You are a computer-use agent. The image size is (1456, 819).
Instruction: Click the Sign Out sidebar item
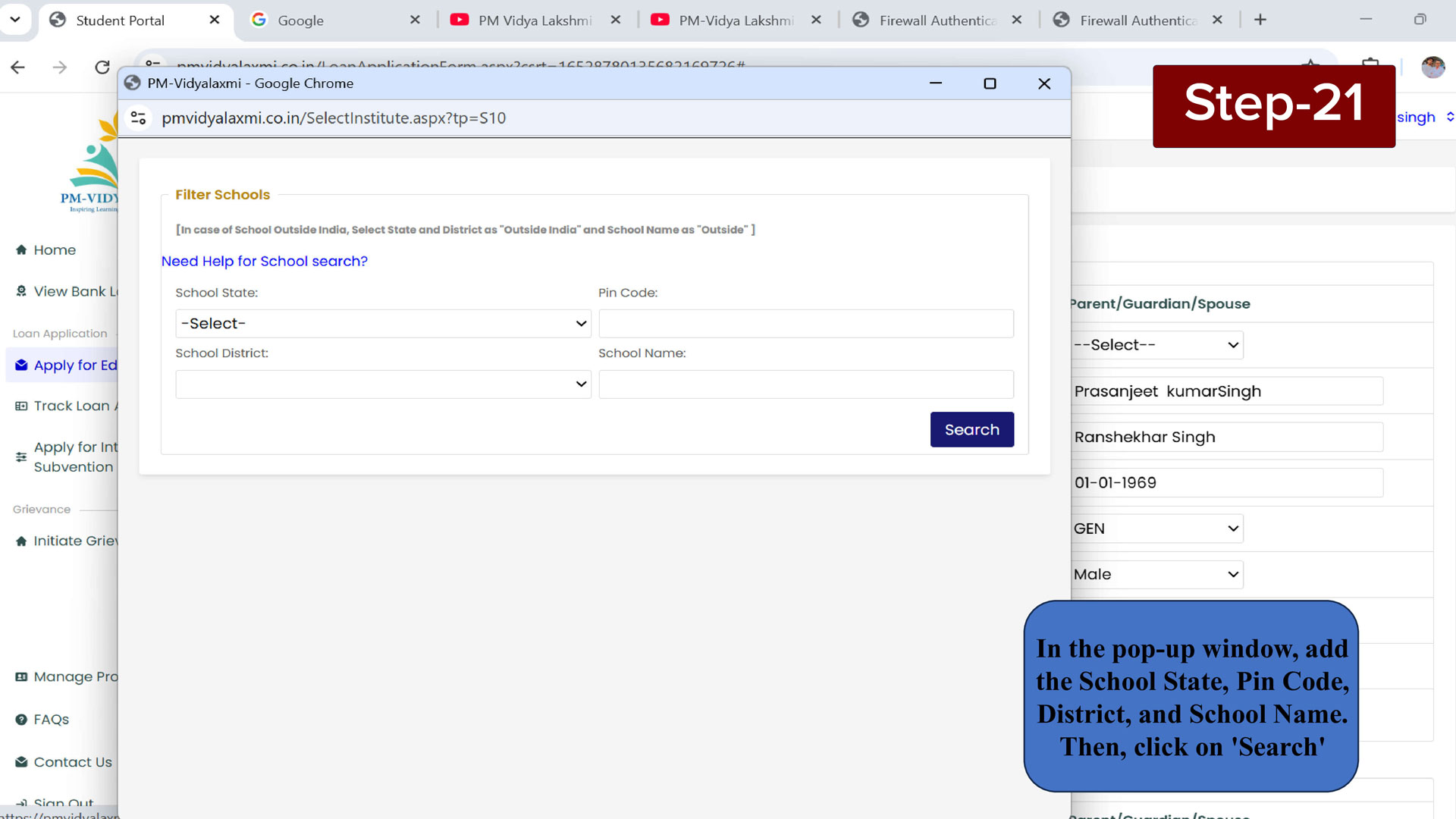[x=64, y=802]
